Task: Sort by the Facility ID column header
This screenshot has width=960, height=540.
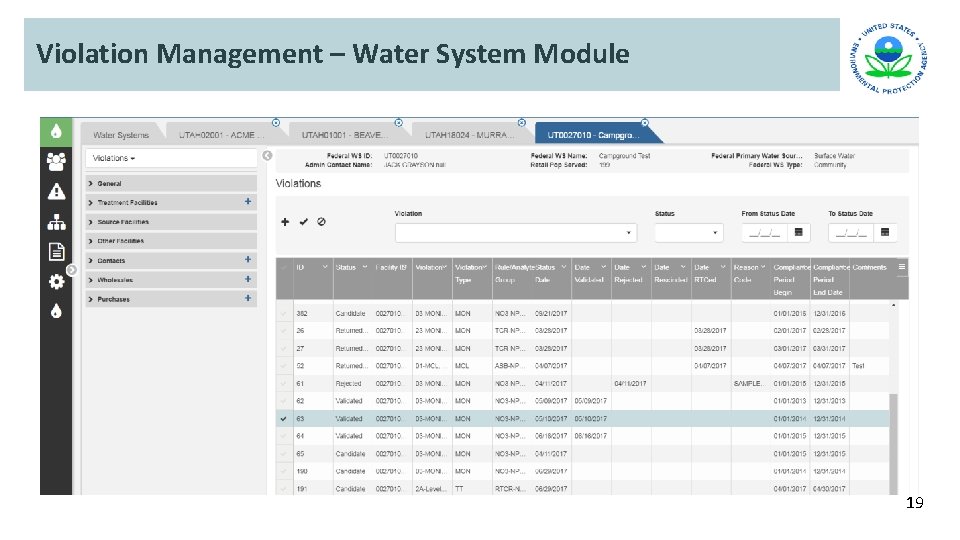Action: pyautogui.click(x=391, y=267)
